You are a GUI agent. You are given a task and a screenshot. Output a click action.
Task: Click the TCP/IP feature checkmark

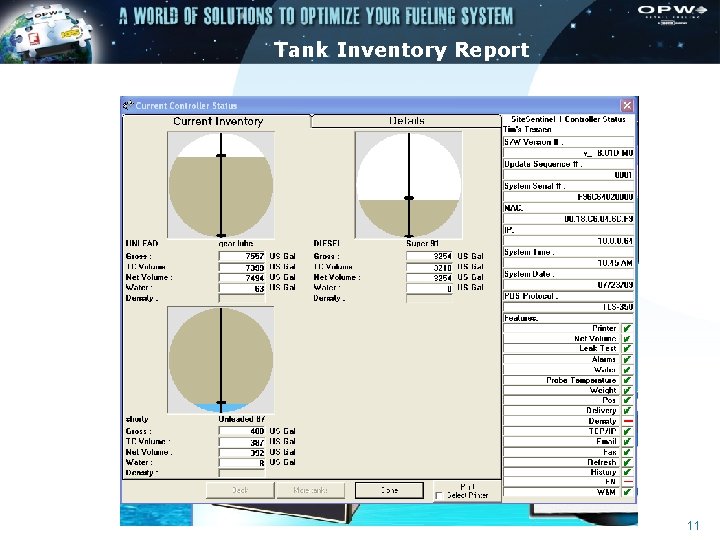point(627,431)
